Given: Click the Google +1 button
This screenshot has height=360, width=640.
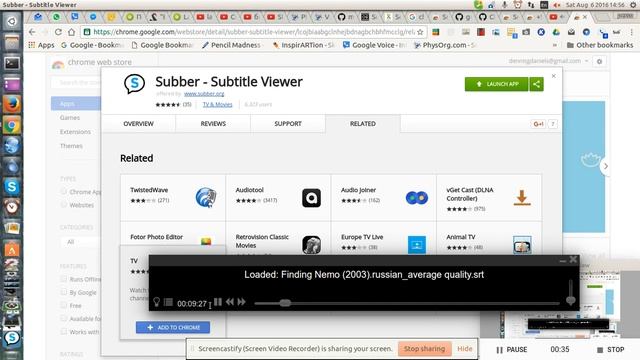Looking at the screenshot, I should pos(538,124).
